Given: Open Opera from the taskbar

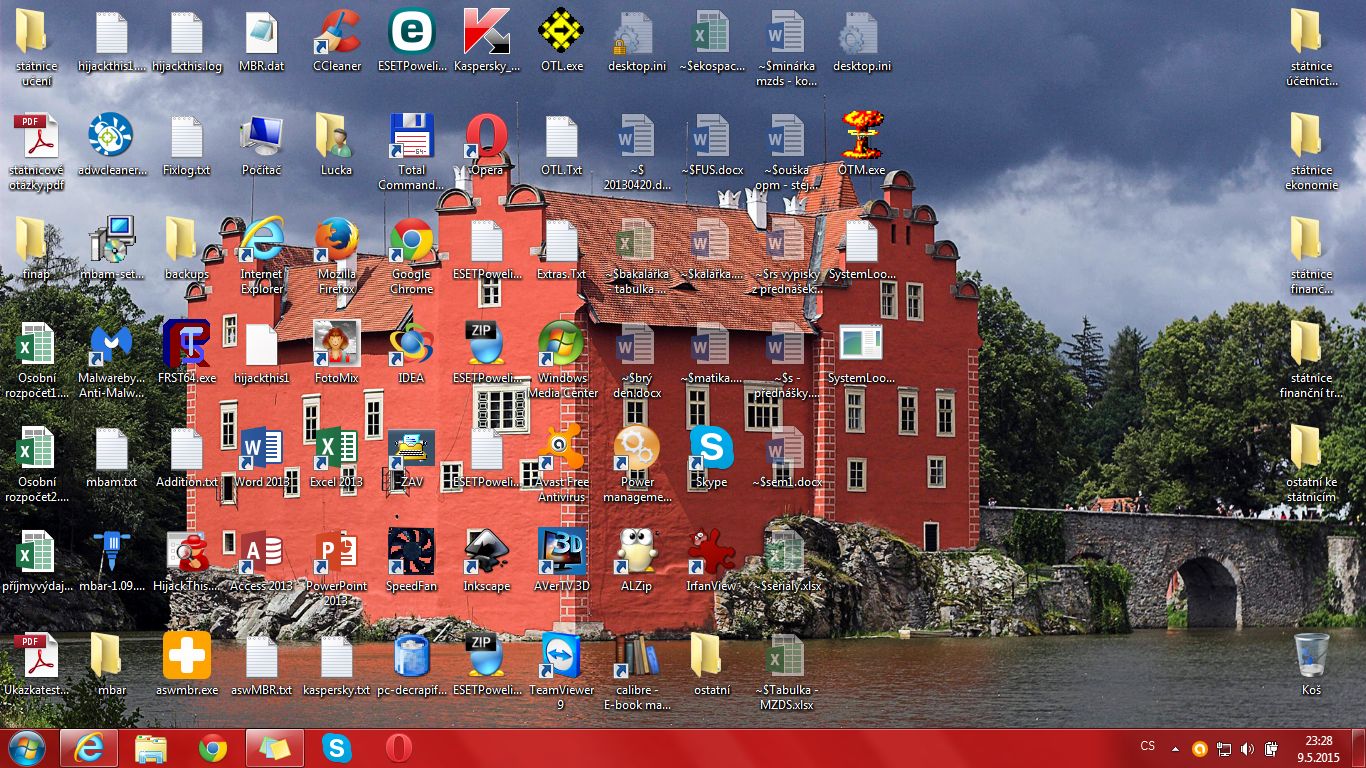Looking at the screenshot, I should (x=399, y=747).
